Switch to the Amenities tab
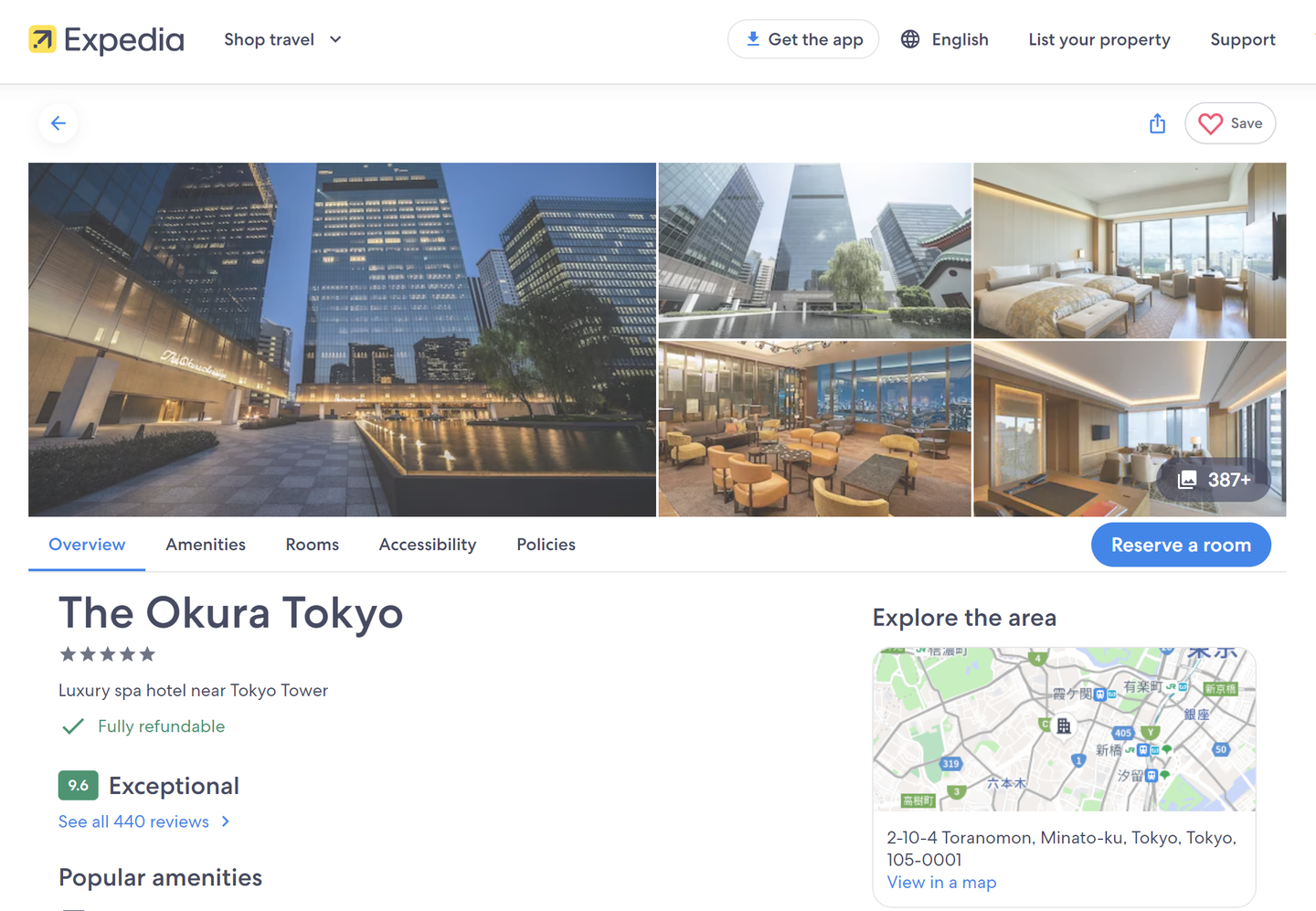Screen dimensions: 1316x911 206,545
